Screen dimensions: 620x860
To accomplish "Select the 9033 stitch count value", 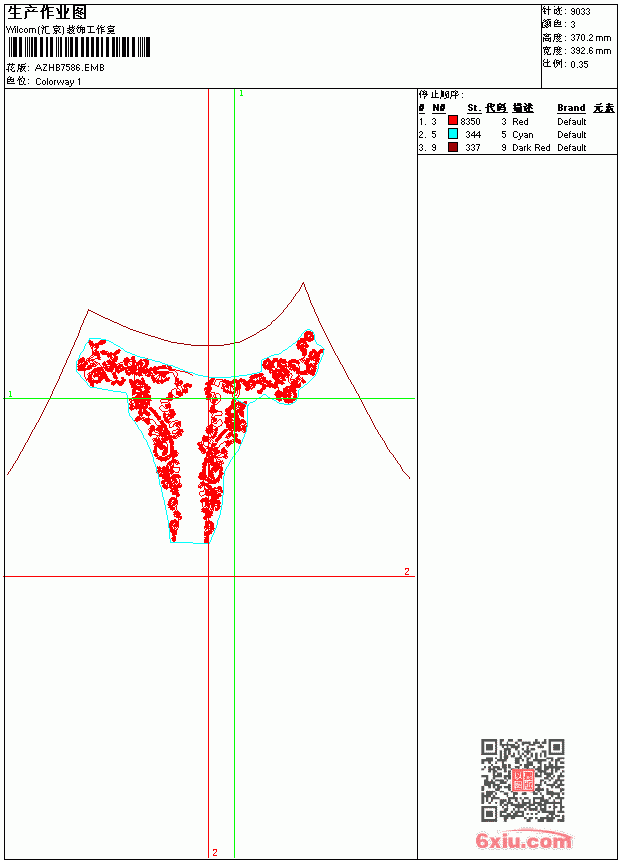I will point(580,12).
